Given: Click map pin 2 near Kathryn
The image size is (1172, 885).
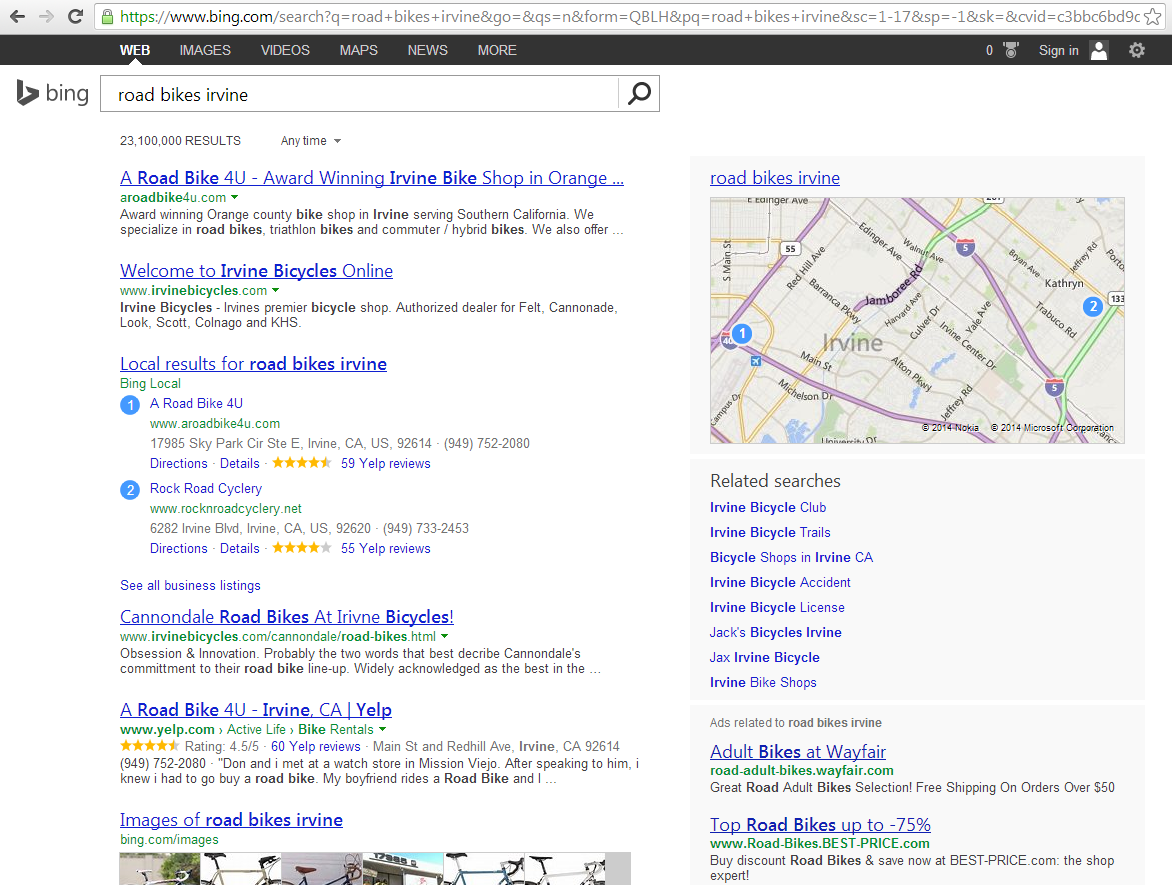Looking at the screenshot, I should pos(1093,306).
